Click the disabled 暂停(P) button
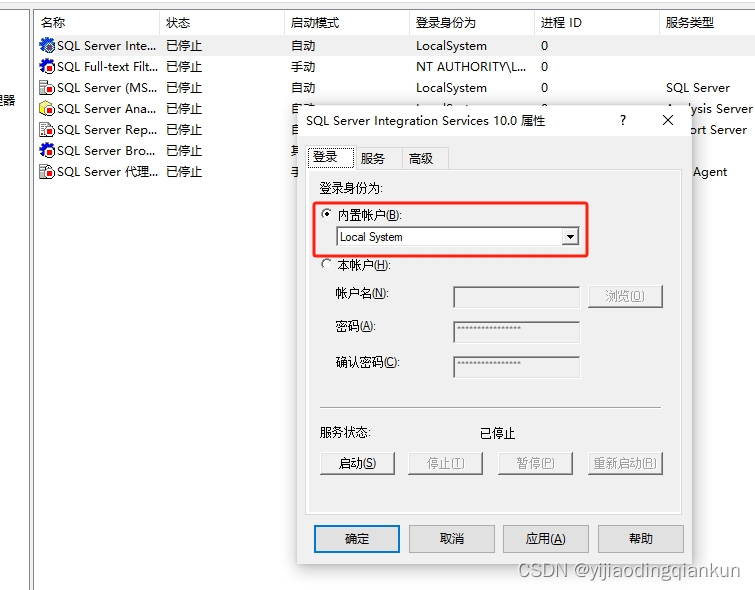Viewport: 755px width, 590px height. pyautogui.click(x=535, y=463)
